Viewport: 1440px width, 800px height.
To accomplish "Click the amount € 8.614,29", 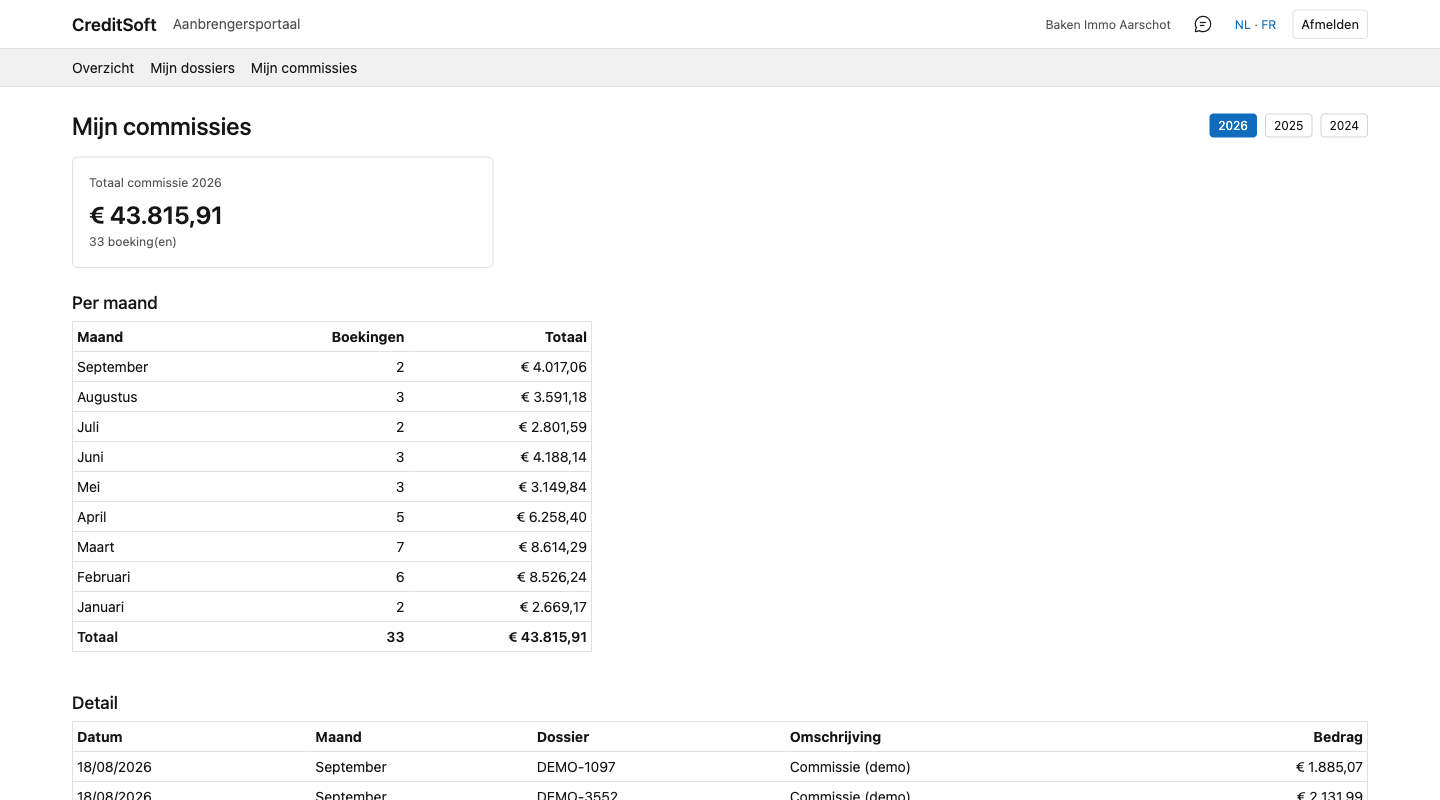I will coord(552,547).
